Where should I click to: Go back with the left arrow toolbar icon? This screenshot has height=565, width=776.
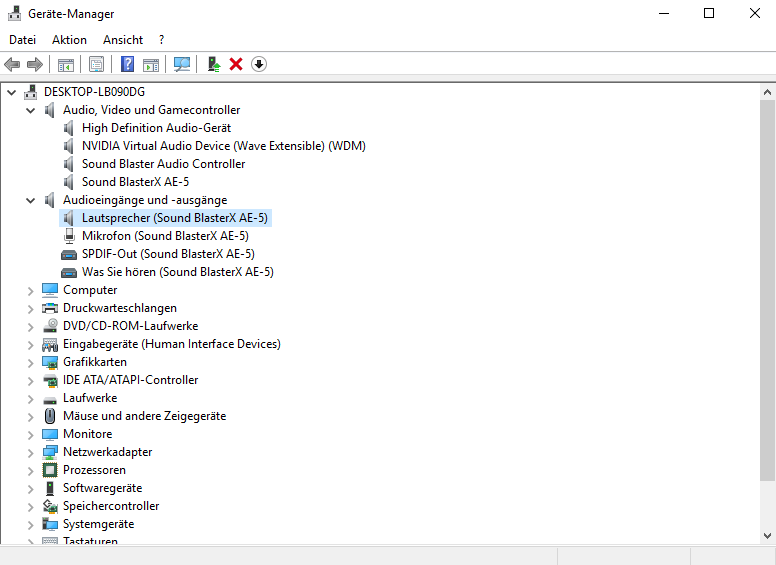12,64
